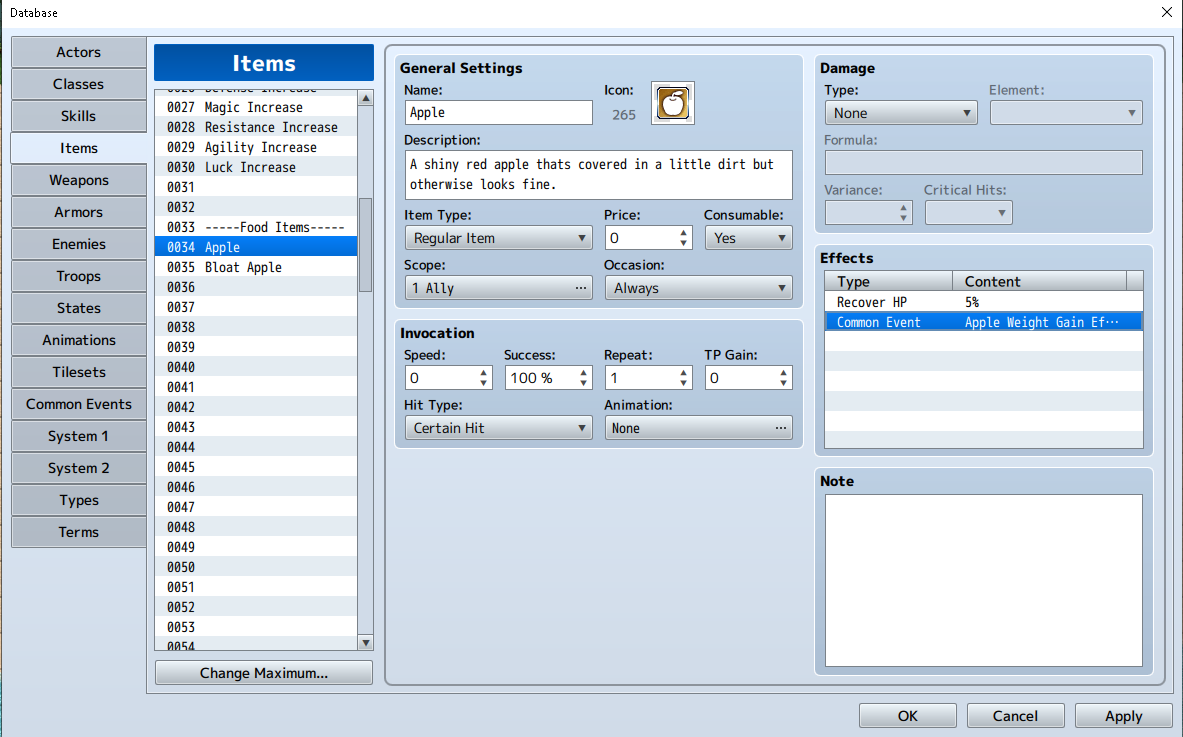Select the Recover HP effect row

983,302
